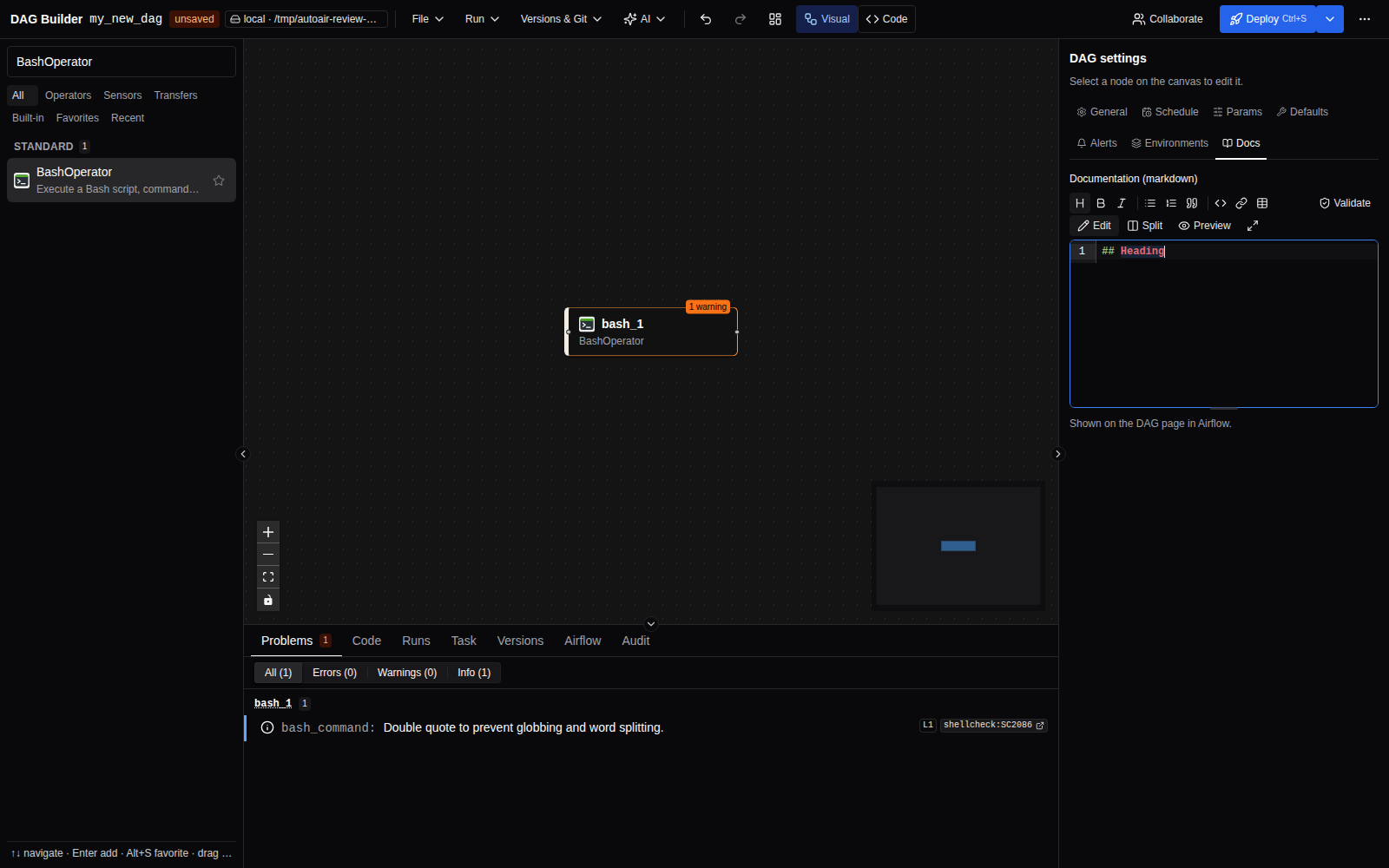Apply bold formatting in docs editor
This screenshot has height=868, width=1389.
point(1101,203)
